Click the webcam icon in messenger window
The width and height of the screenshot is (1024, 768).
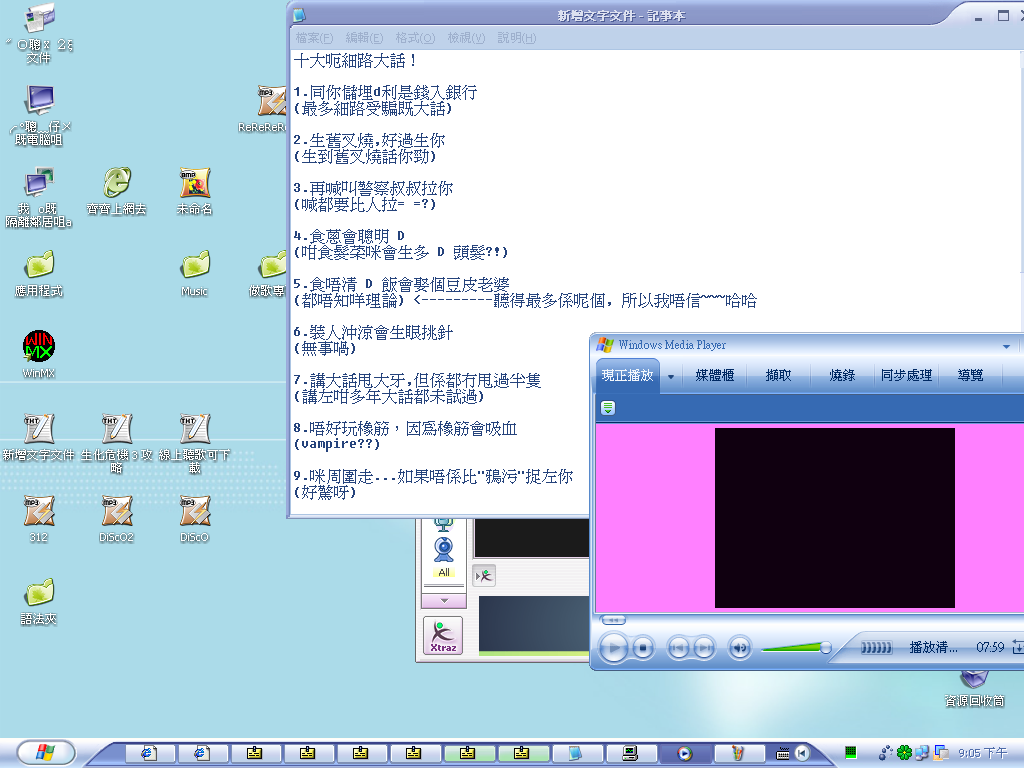tap(444, 550)
